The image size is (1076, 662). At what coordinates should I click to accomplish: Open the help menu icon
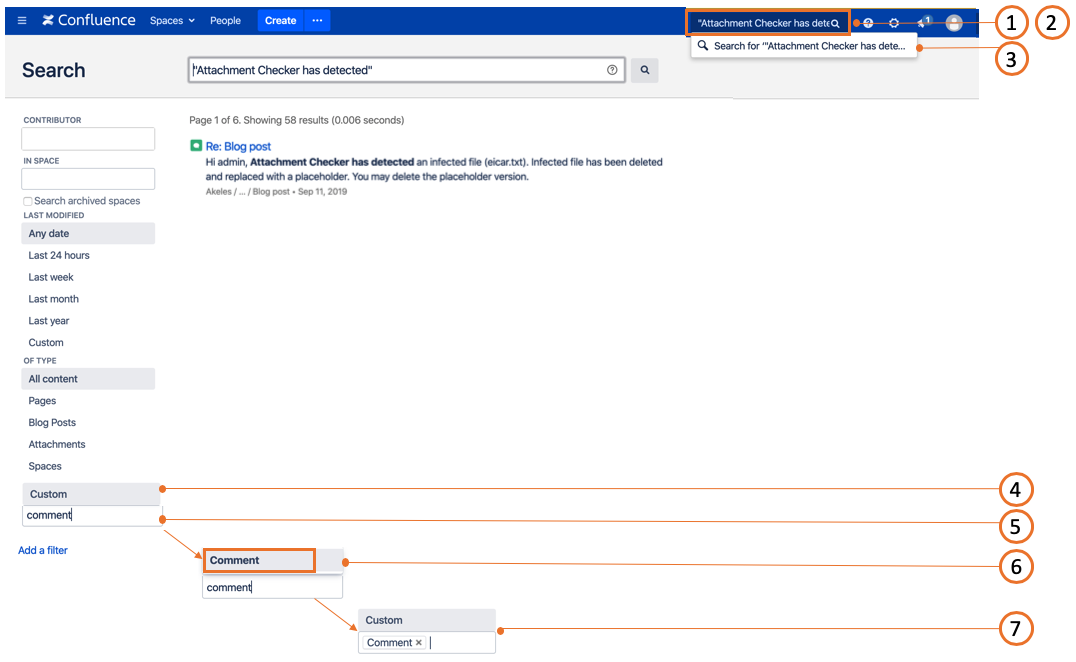coord(868,22)
